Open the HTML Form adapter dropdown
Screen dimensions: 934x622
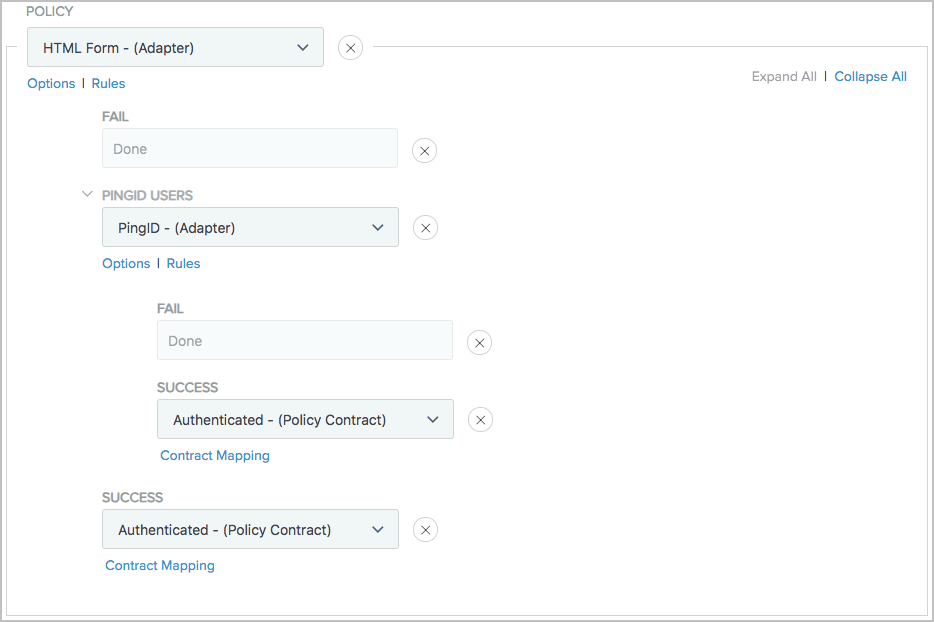point(303,47)
